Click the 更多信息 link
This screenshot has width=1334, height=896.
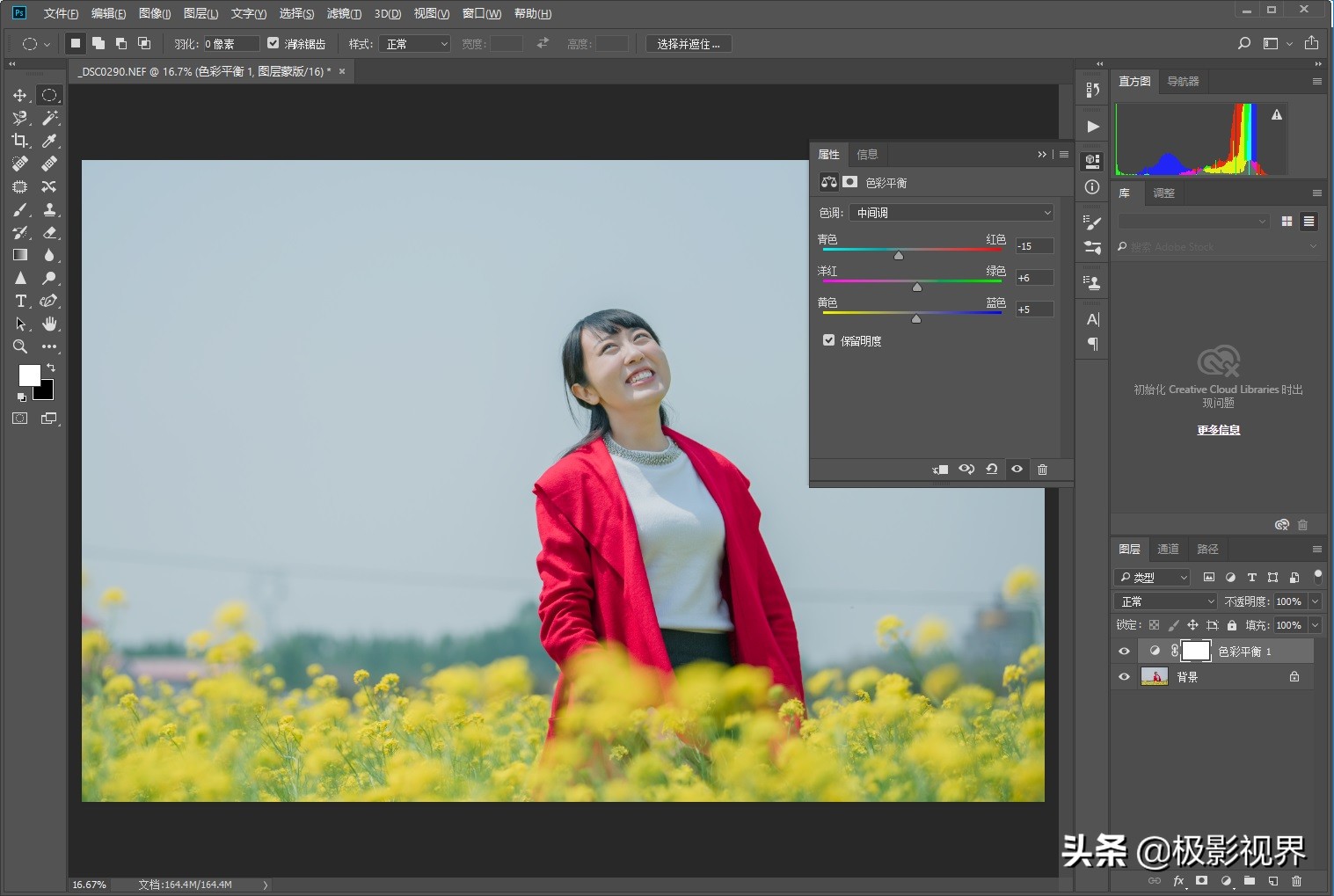tap(1218, 430)
